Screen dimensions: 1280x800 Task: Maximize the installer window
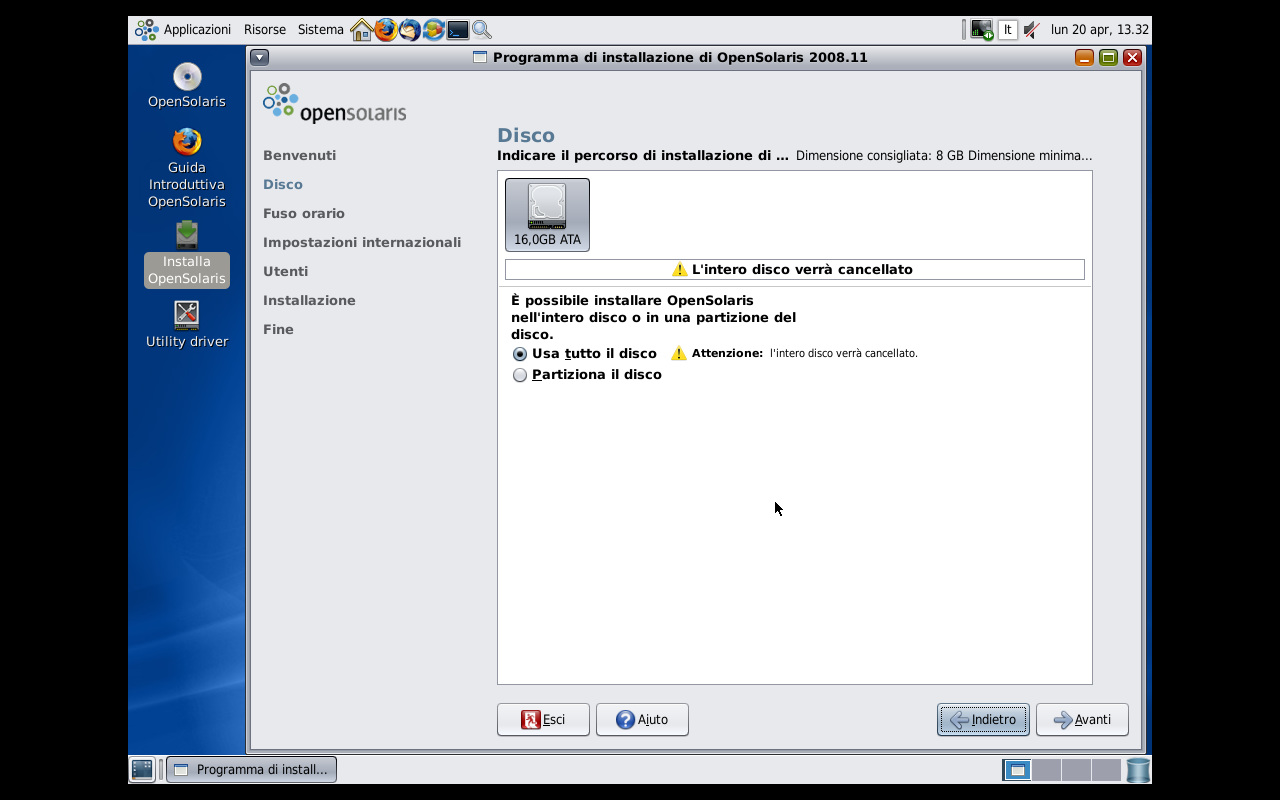1108,58
